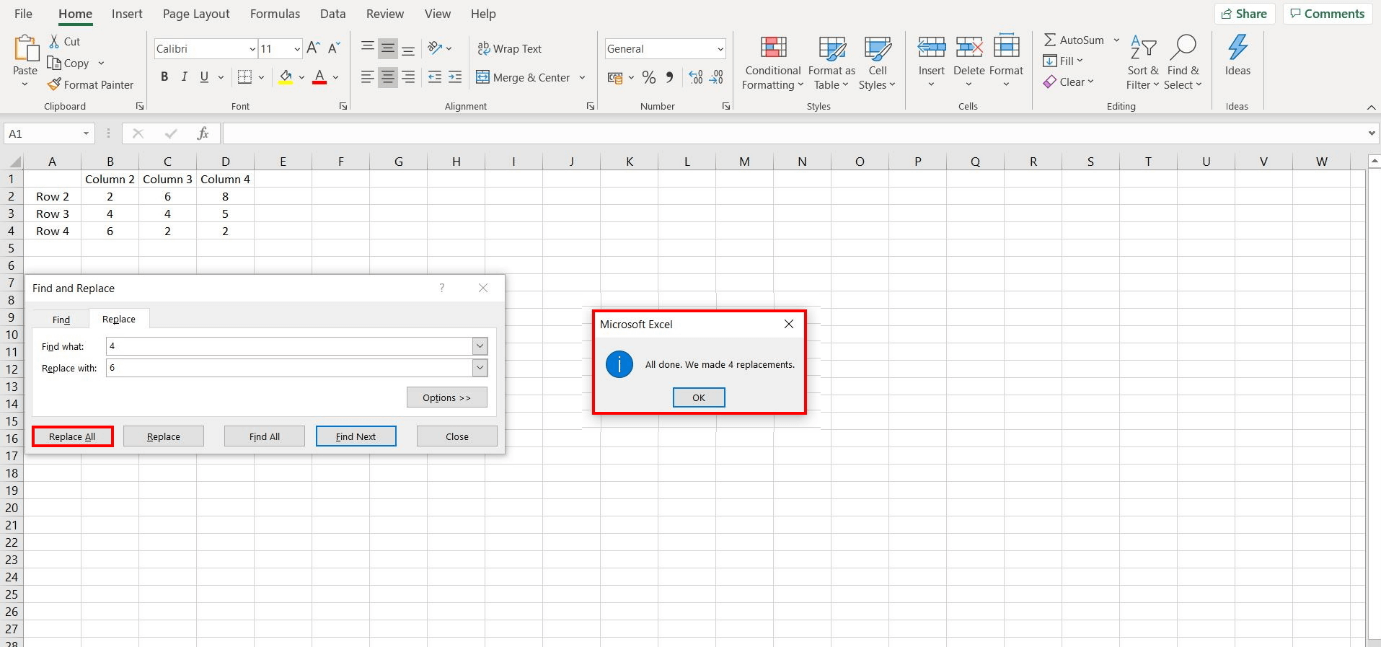Open the Formulas ribbon tab

(x=275, y=14)
